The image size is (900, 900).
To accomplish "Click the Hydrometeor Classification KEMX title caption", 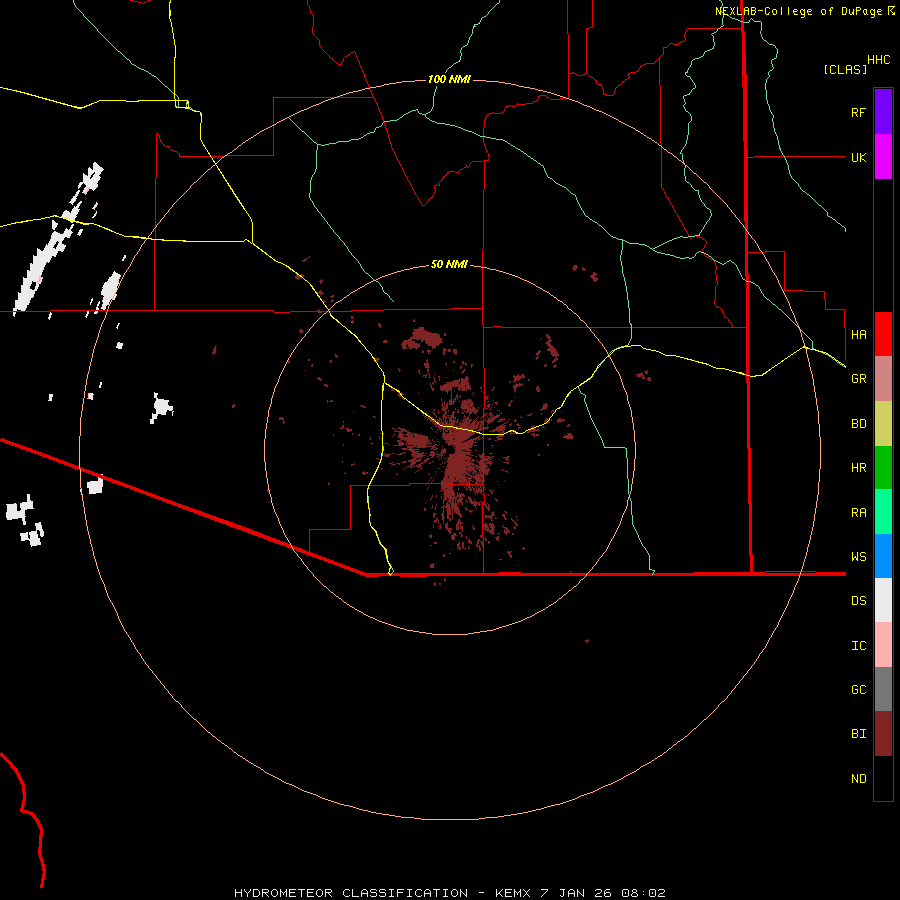I will click(x=450, y=893).
